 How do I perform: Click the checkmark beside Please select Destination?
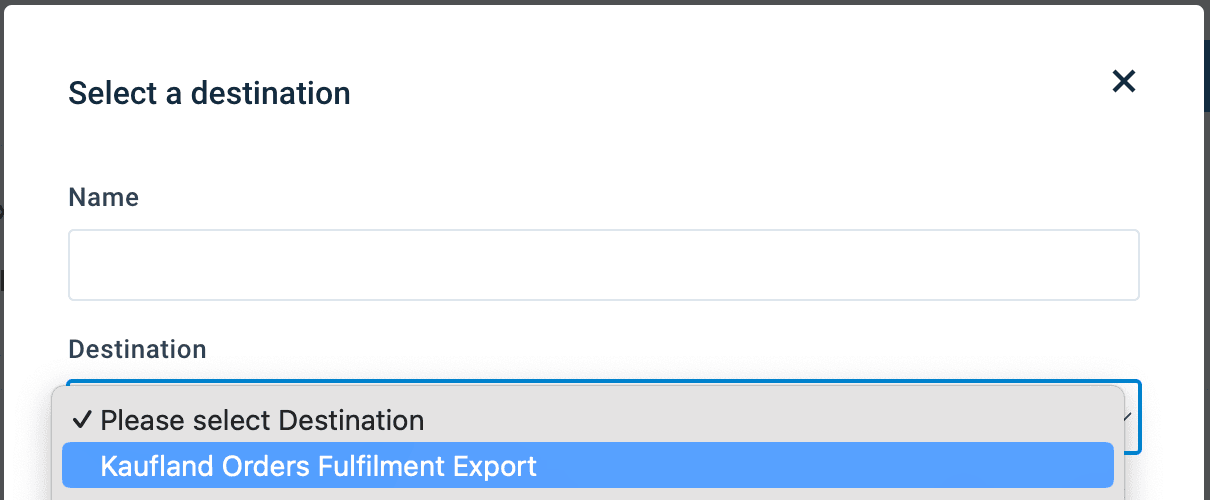point(84,420)
